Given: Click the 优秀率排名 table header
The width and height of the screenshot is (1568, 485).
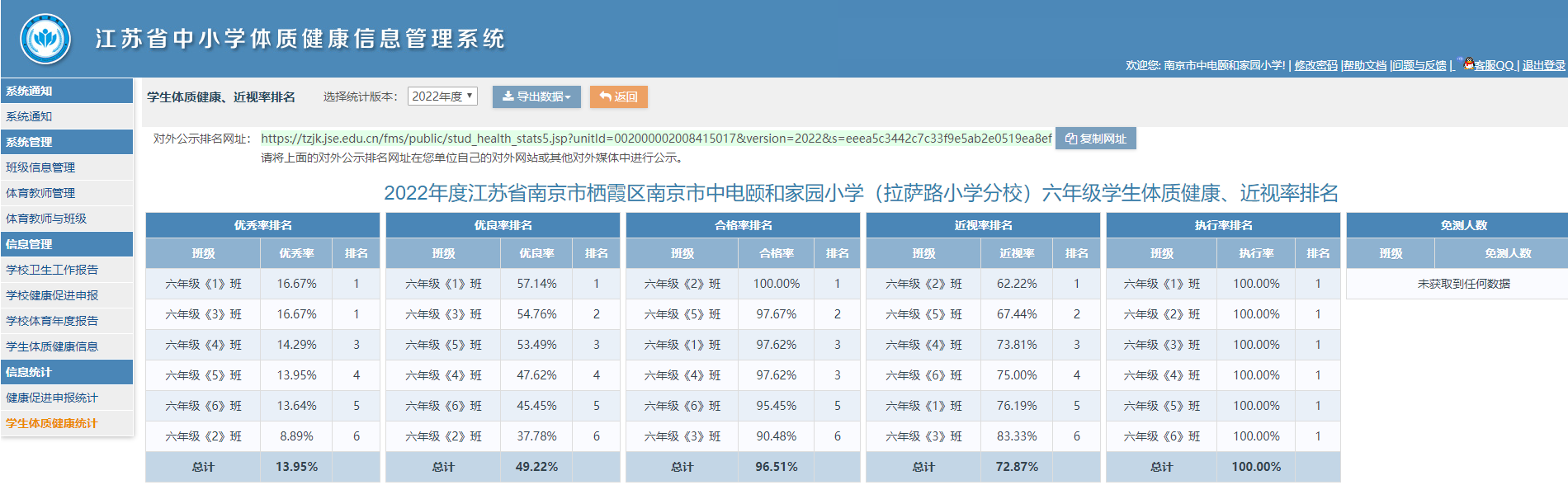Looking at the screenshot, I should (262, 225).
